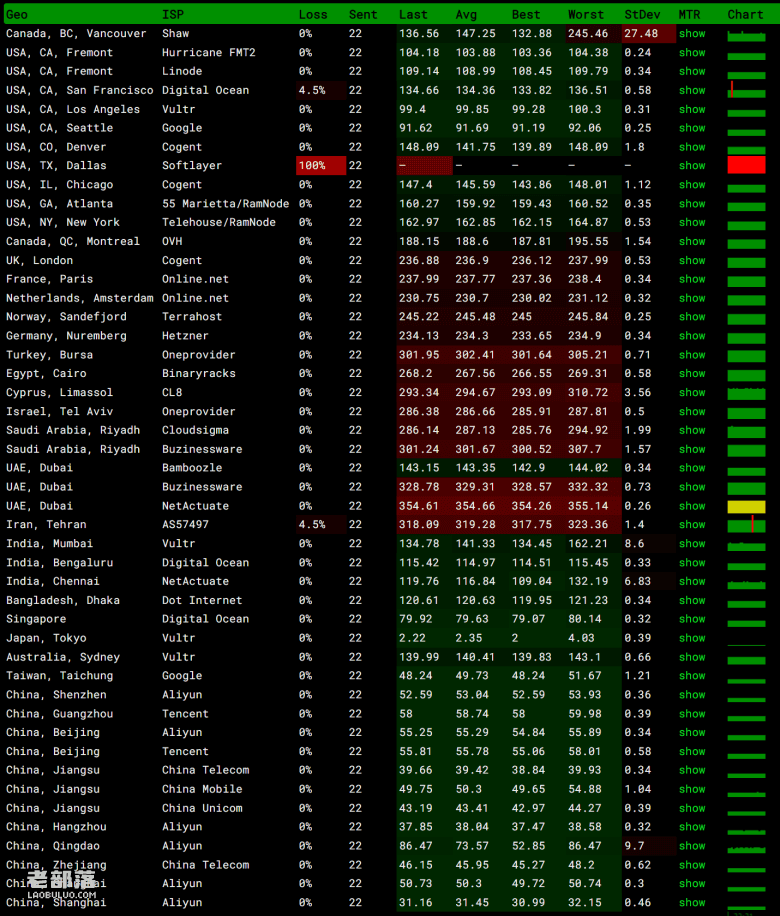
Task: Click the StDev column header
Action: point(642,15)
